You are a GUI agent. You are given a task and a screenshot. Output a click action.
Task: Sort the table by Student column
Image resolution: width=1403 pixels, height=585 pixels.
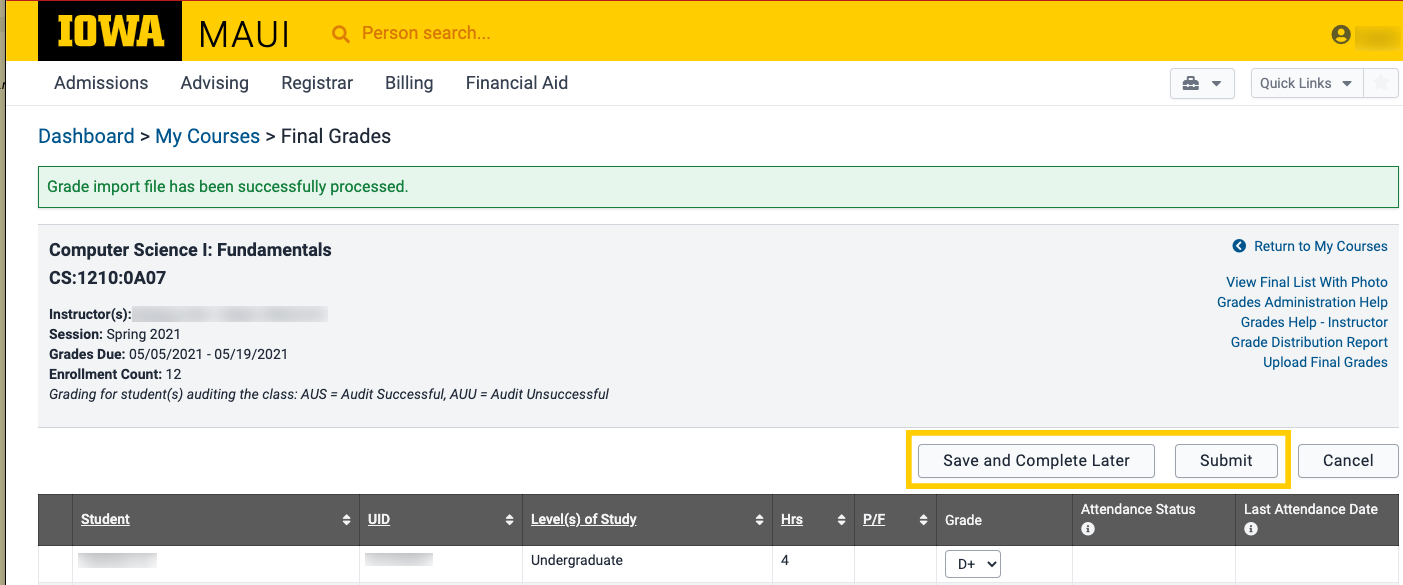tap(106, 519)
